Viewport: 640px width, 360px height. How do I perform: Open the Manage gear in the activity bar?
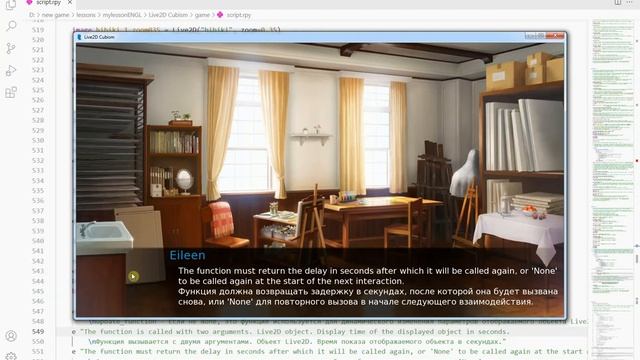[x=11, y=356]
